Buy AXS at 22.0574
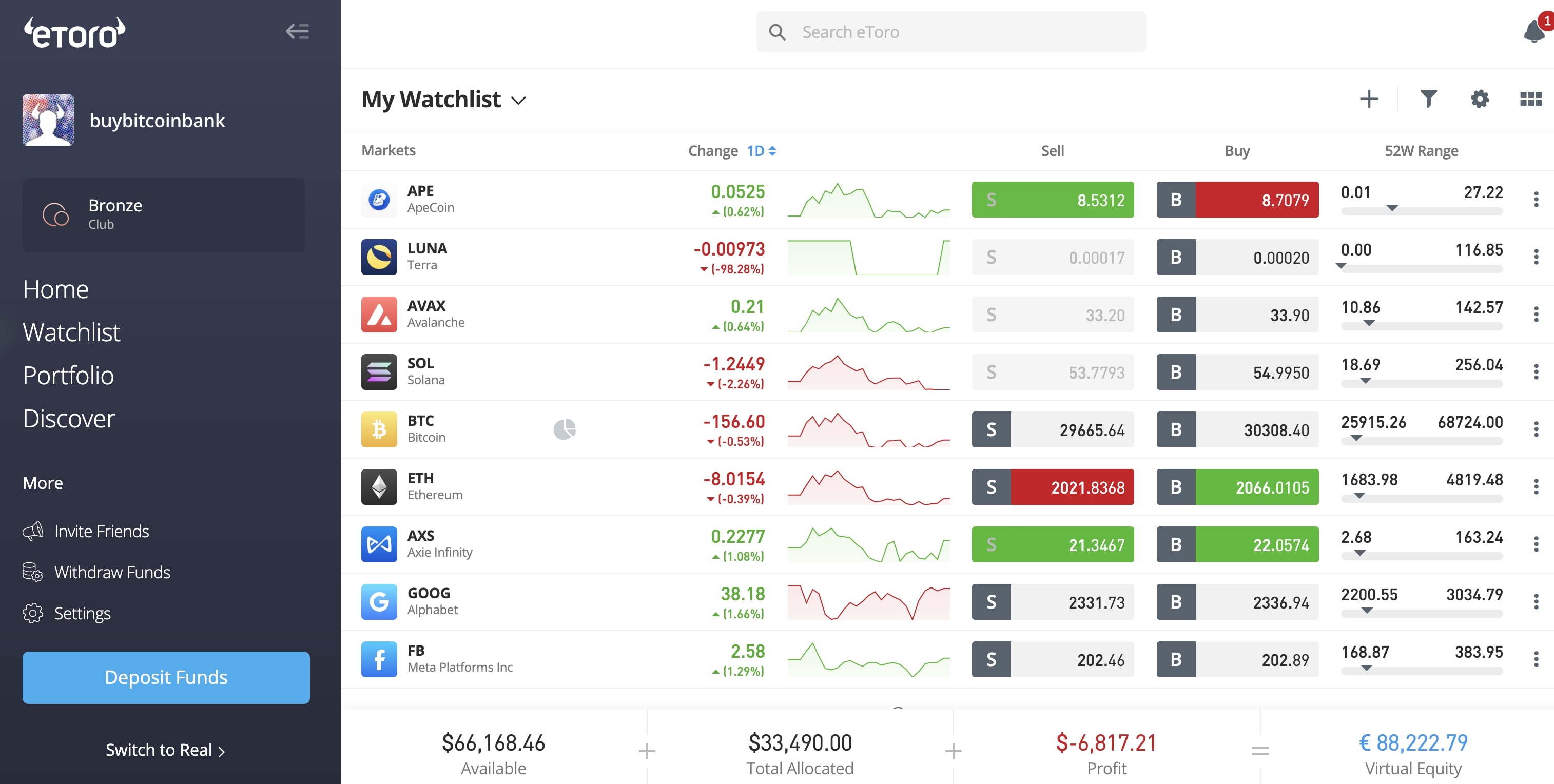Image resolution: width=1554 pixels, height=784 pixels. tap(1237, 544)
